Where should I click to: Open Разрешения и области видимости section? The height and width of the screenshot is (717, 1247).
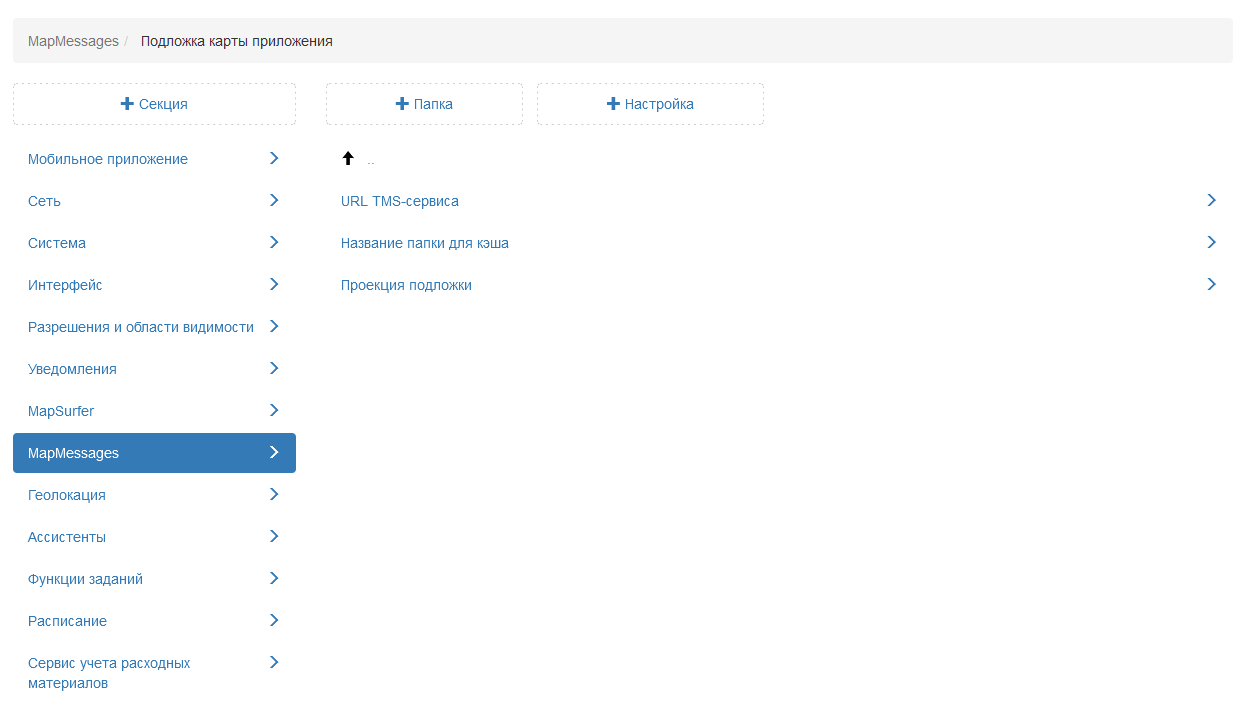click(x=154, y=327)
